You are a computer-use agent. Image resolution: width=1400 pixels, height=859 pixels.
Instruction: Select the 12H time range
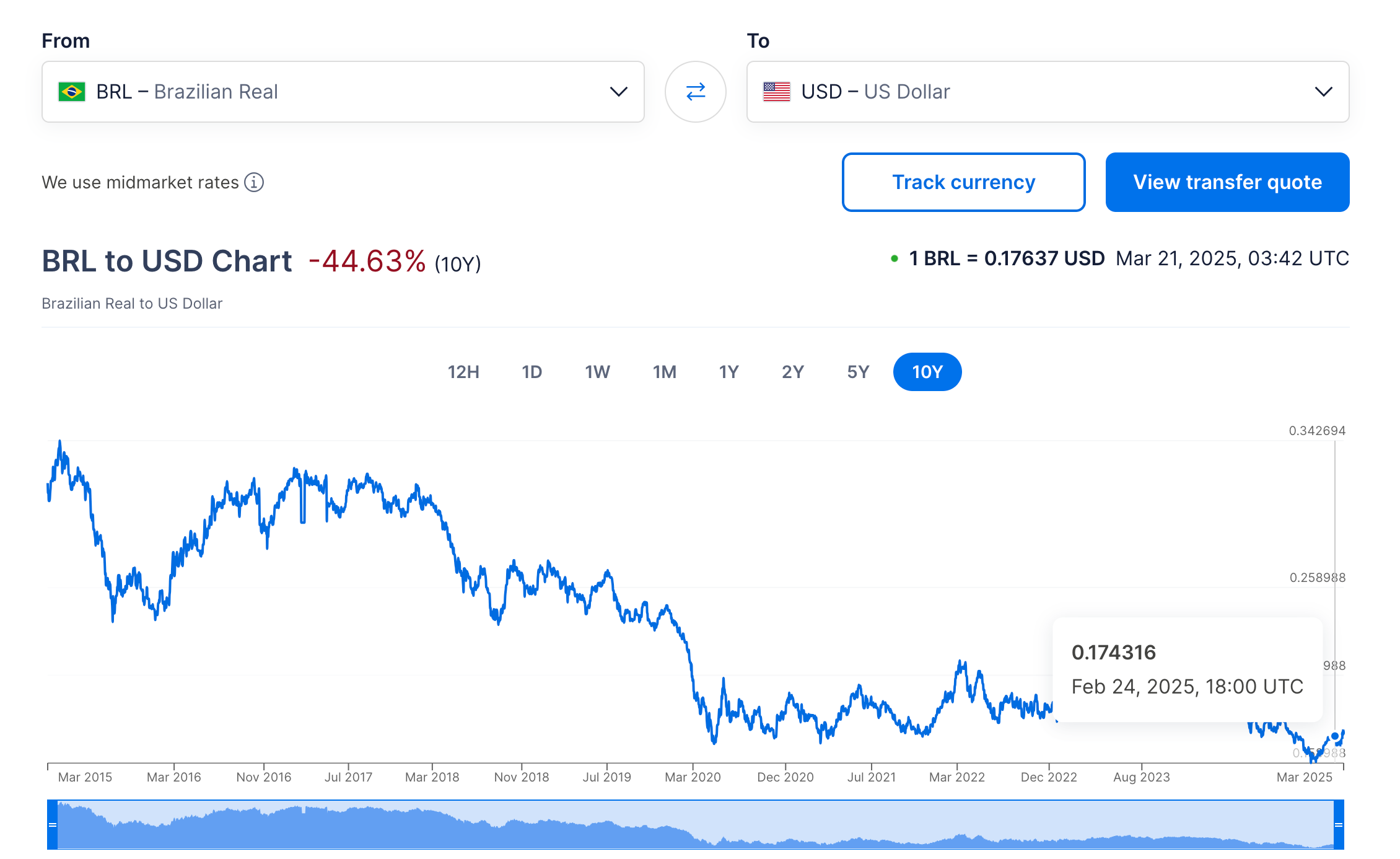(463, 372)
